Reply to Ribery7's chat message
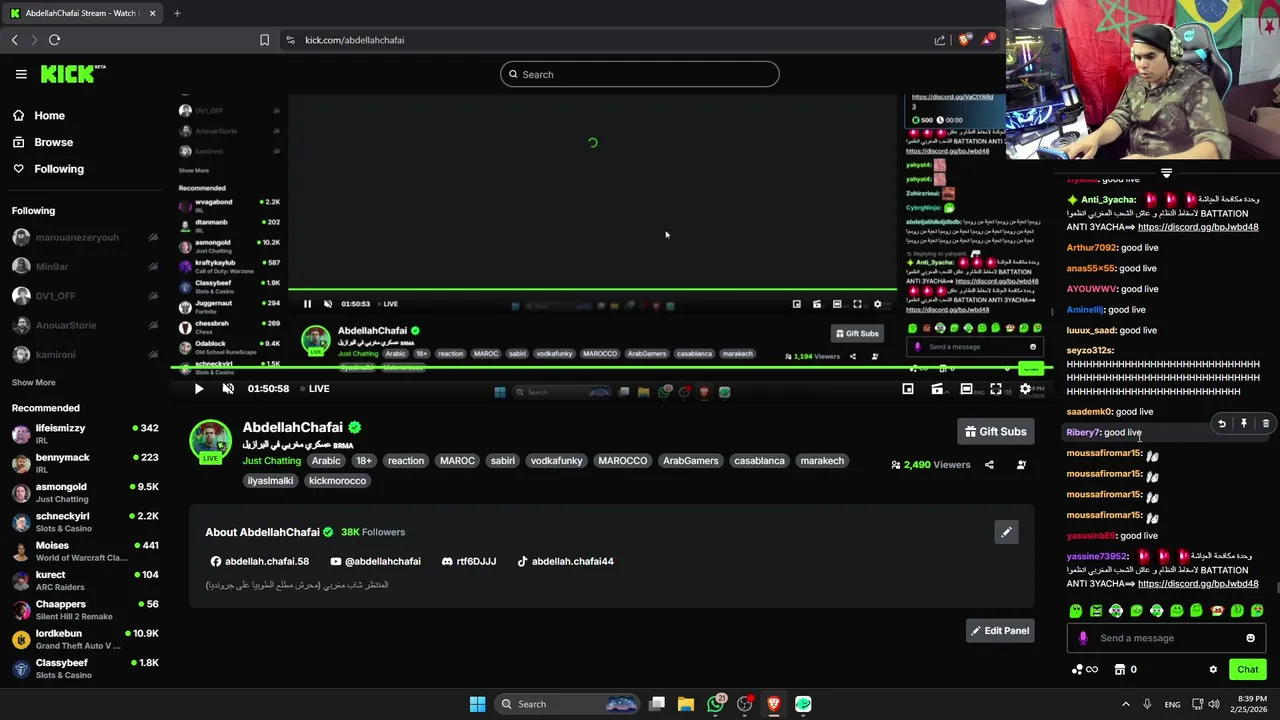The height and width of the screenshot is (720, 1280). (1222, 424)
